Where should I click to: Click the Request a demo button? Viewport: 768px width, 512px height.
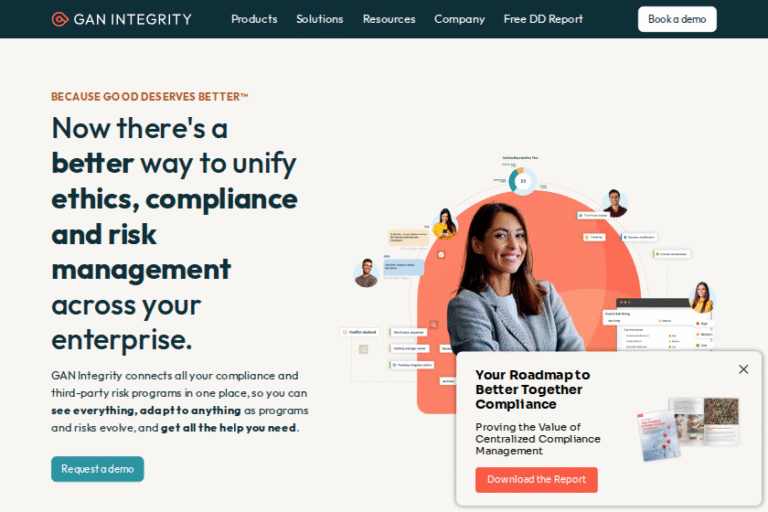[97, 469]
